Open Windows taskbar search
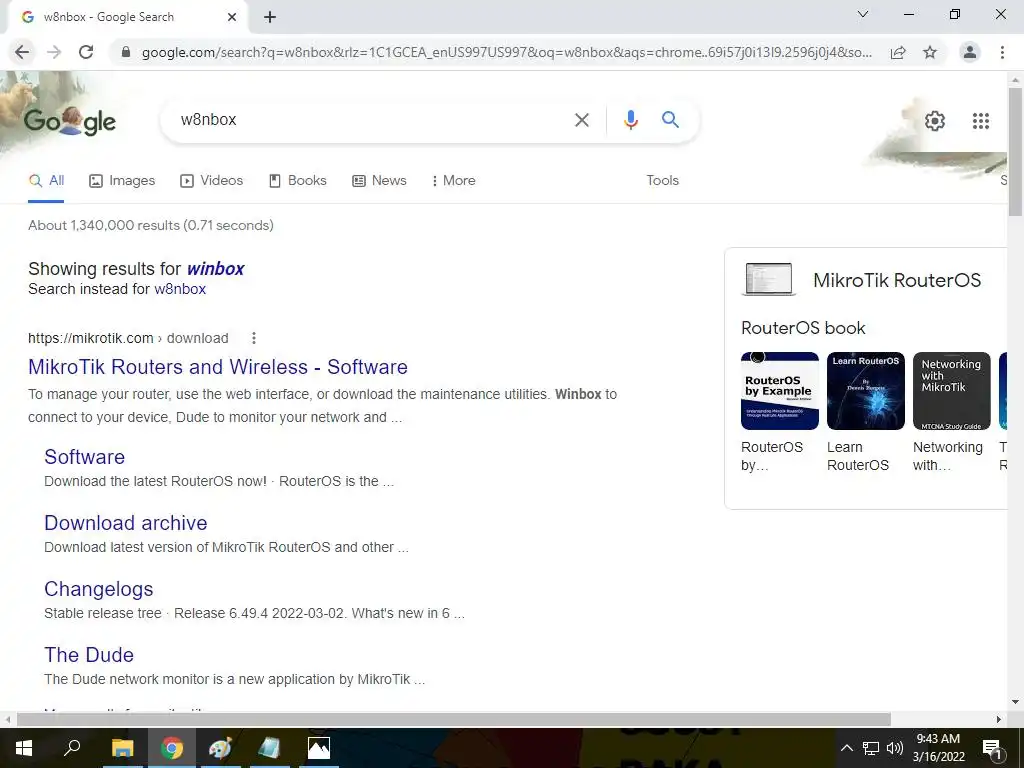 [72, 748]
